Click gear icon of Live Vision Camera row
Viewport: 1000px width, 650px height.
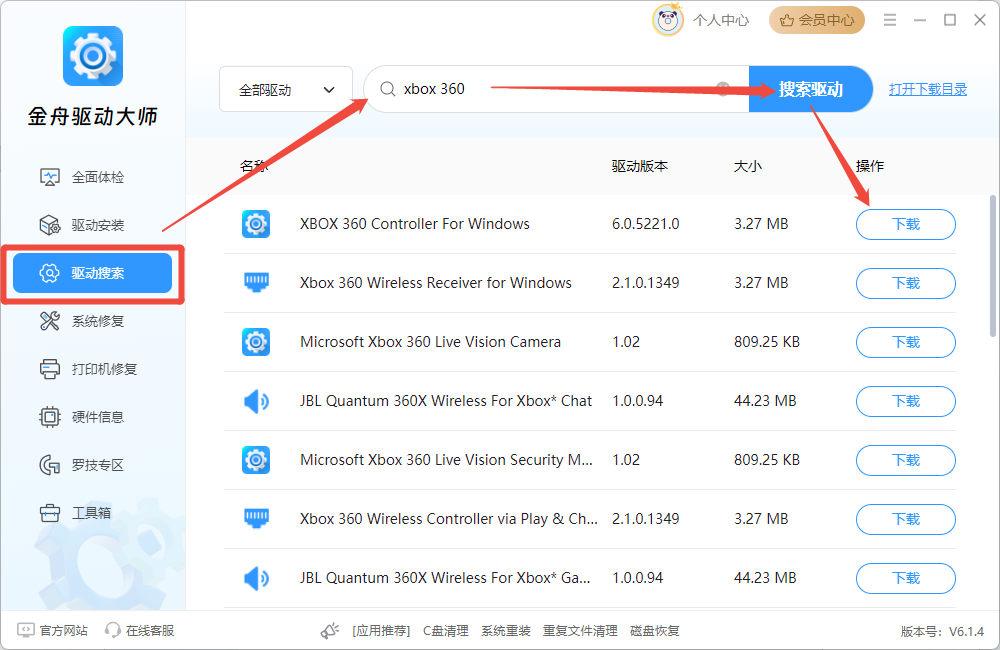point(256,342)
